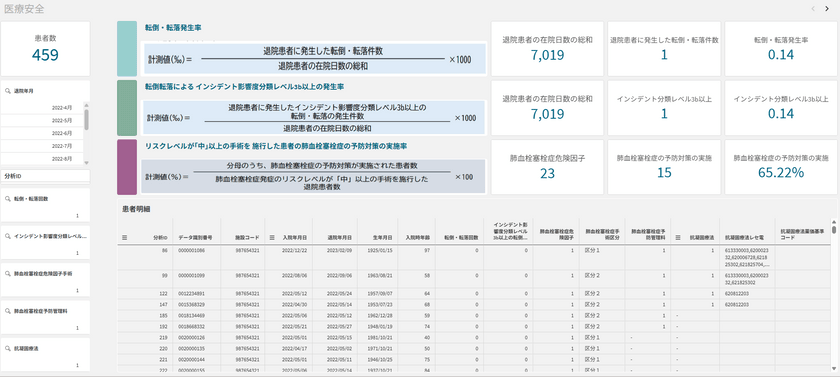This screenshot has height=377, width=840.
Task: Sort by the 抗凝固療法薬価基準コード column header
Action: click(x=803, y=234)
